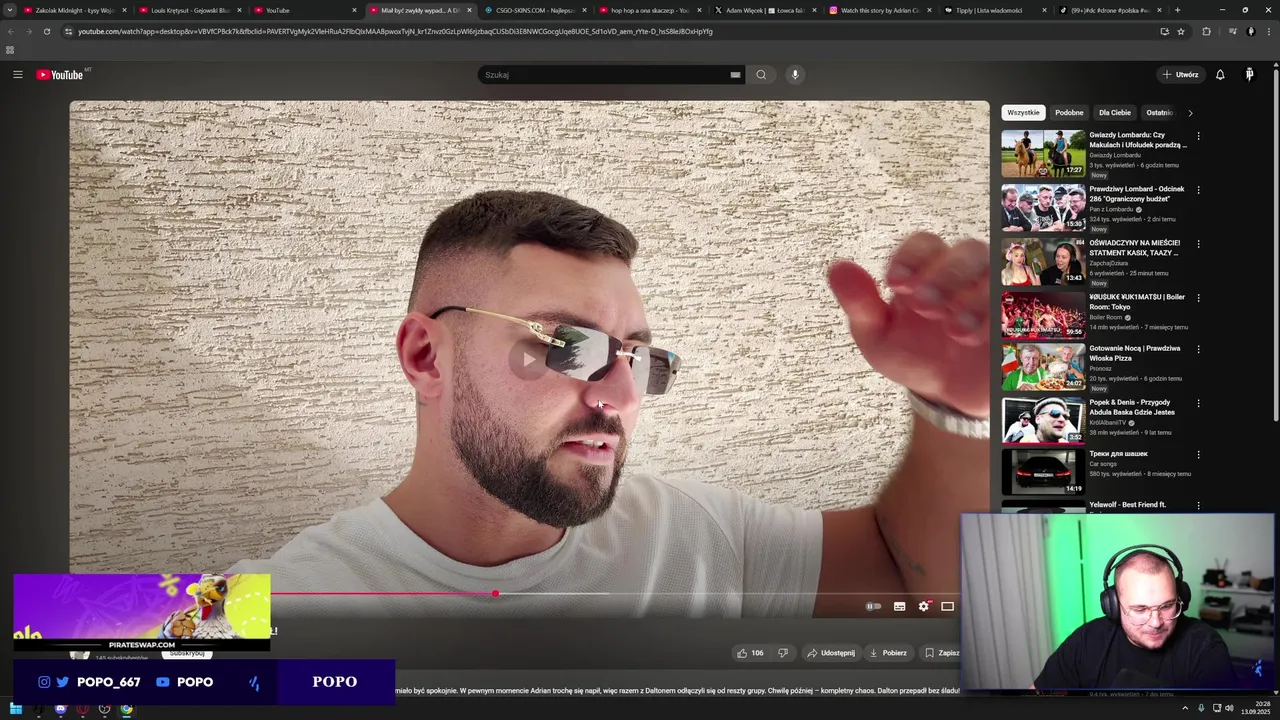Select the Podobne filter chip

coord(1069,113)
